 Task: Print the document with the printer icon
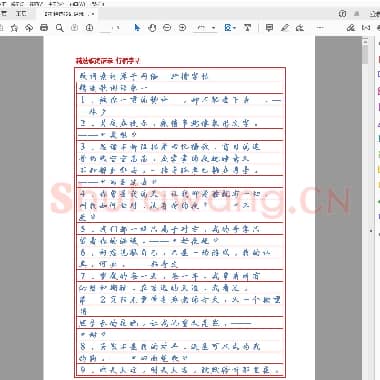tap(44, 28)
